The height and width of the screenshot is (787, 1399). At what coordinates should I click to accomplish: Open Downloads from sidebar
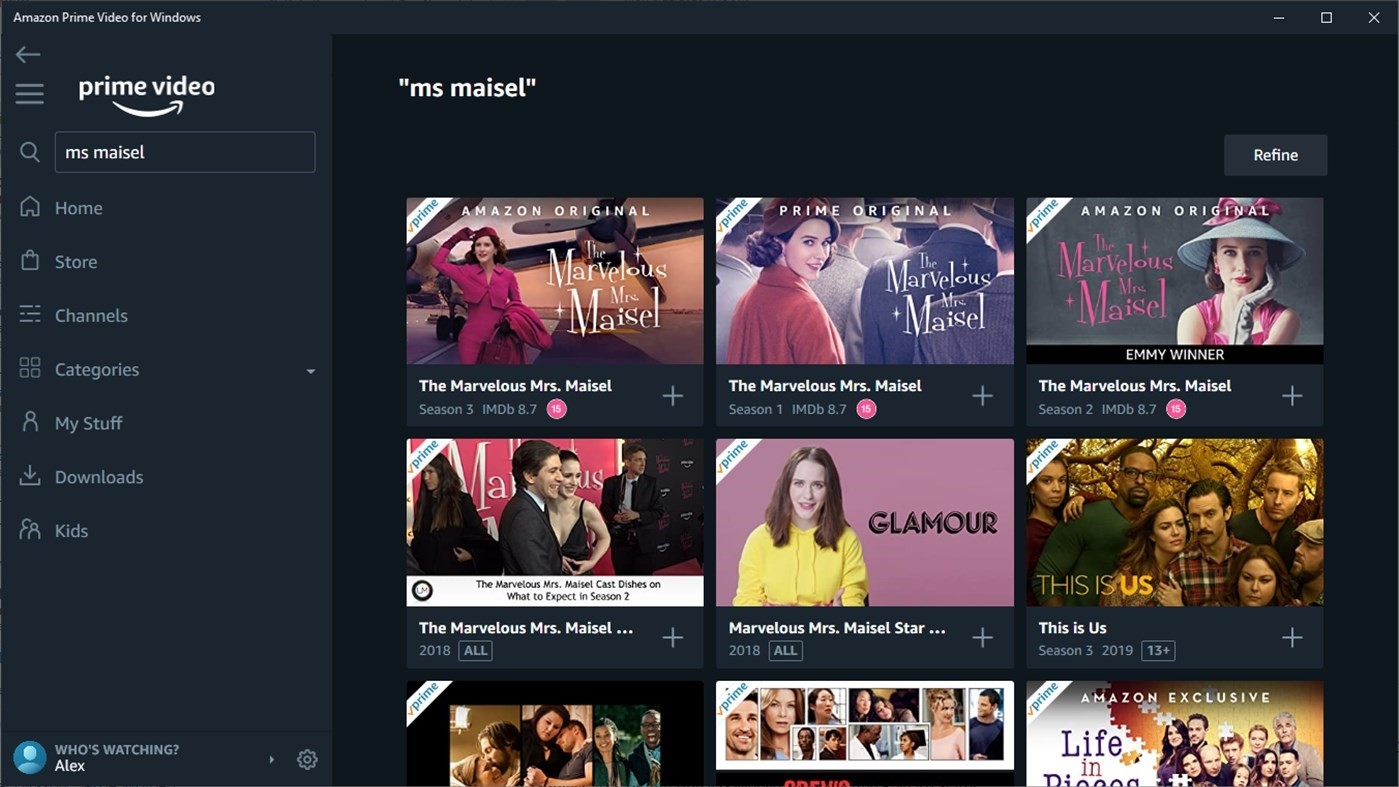coord(98,477)
